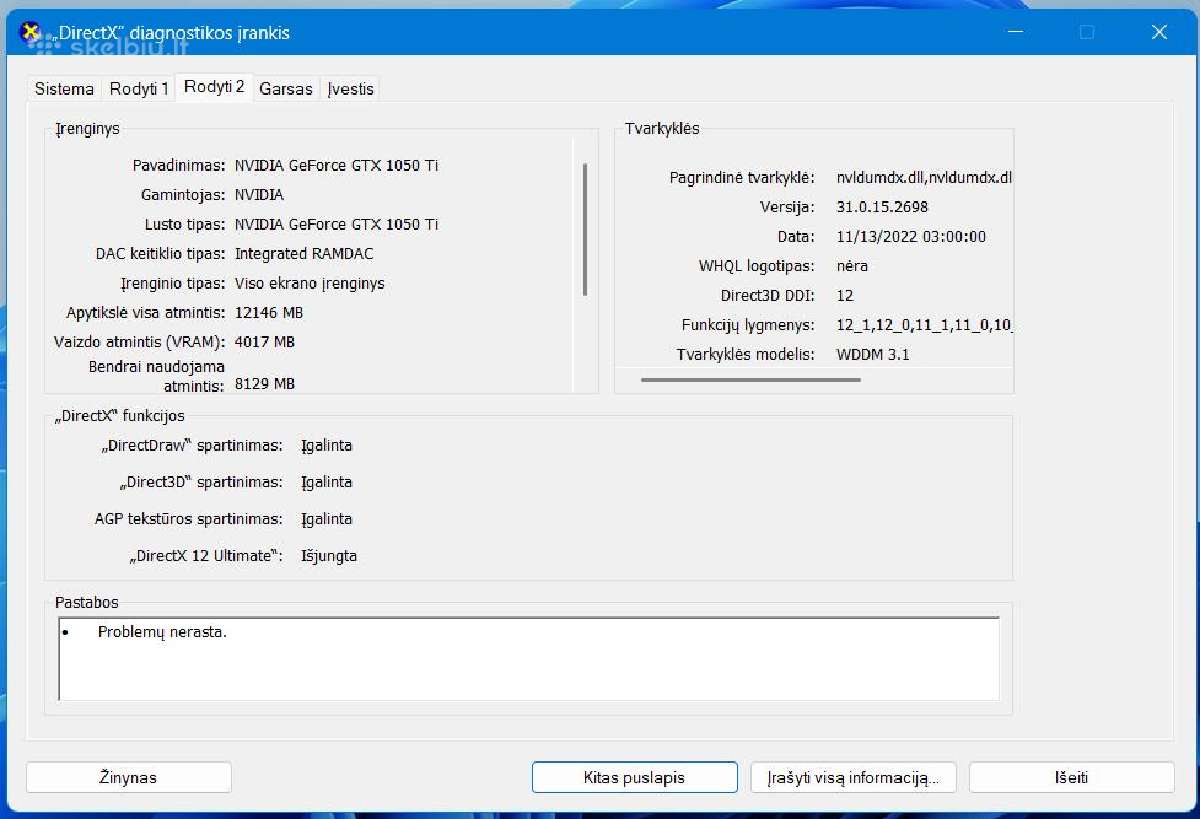This screenshot has width=1200, height=819.
Task: Click 12146 MB total memory value
Action: click(268, 313)
